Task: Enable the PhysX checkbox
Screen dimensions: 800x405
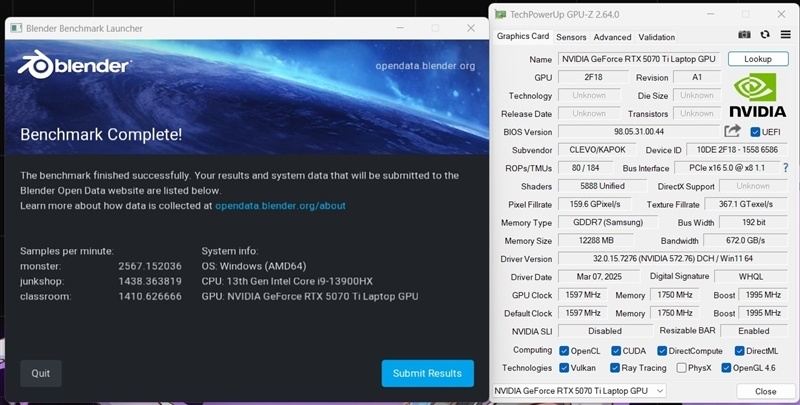Action: [681, 368]
